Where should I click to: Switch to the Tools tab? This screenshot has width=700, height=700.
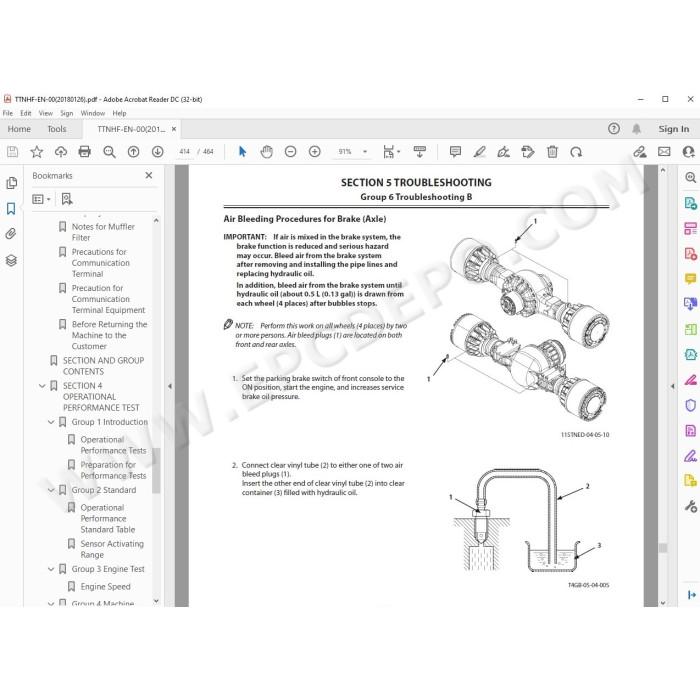click(x=57, y=129)
